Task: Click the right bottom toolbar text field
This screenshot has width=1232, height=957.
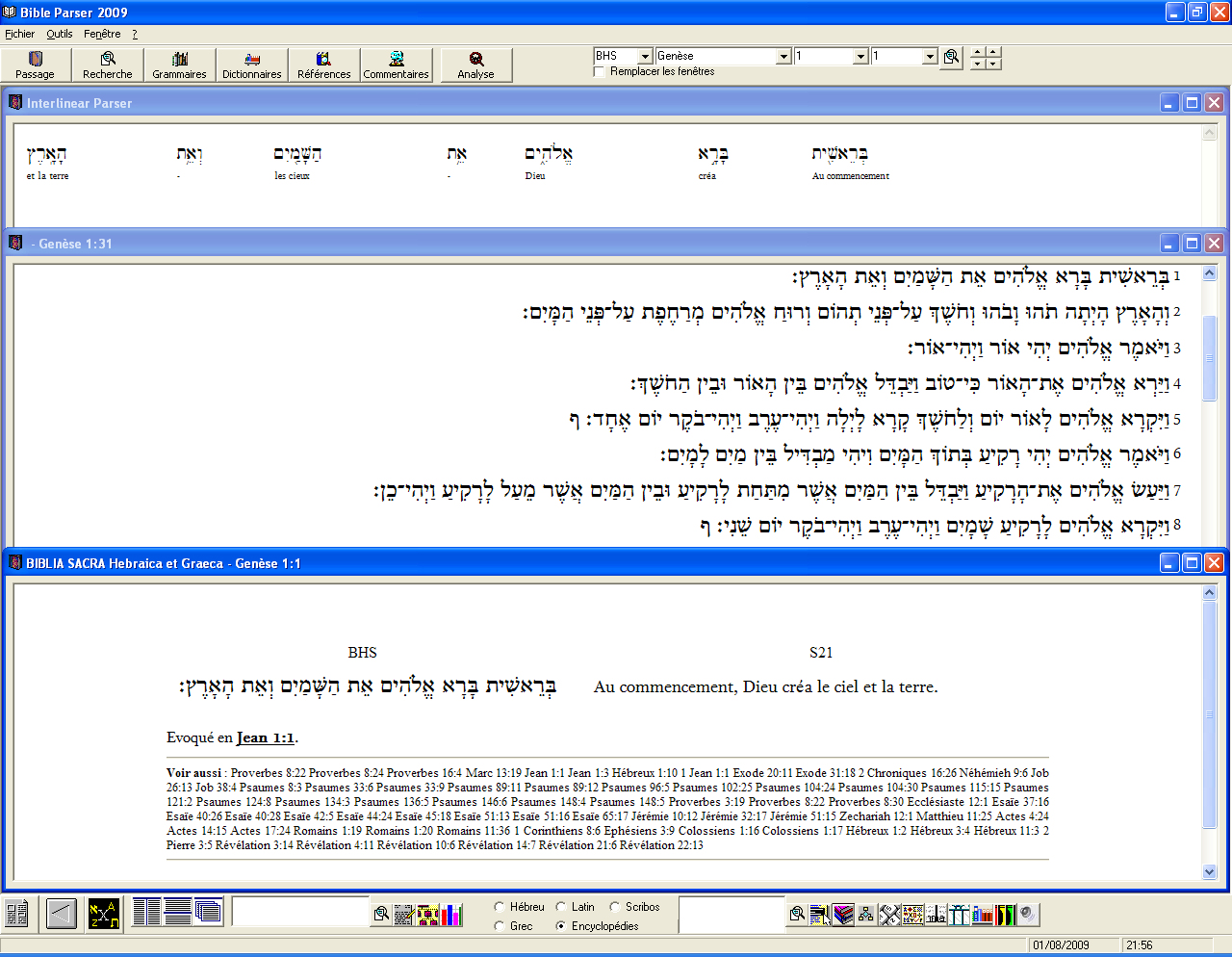Action: tap(731, 914)
